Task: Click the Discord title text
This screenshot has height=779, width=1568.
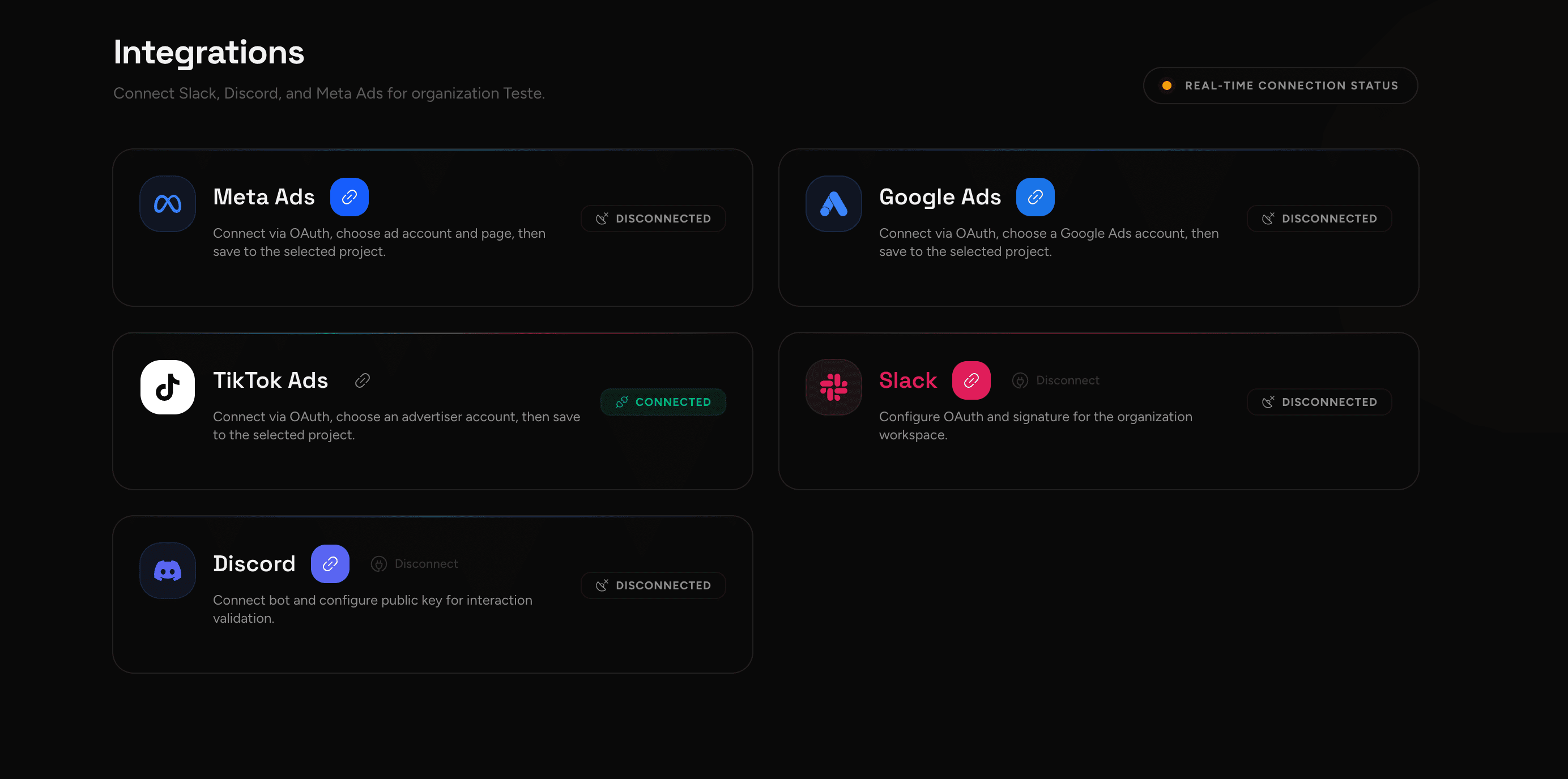Action: click(254, 564)
